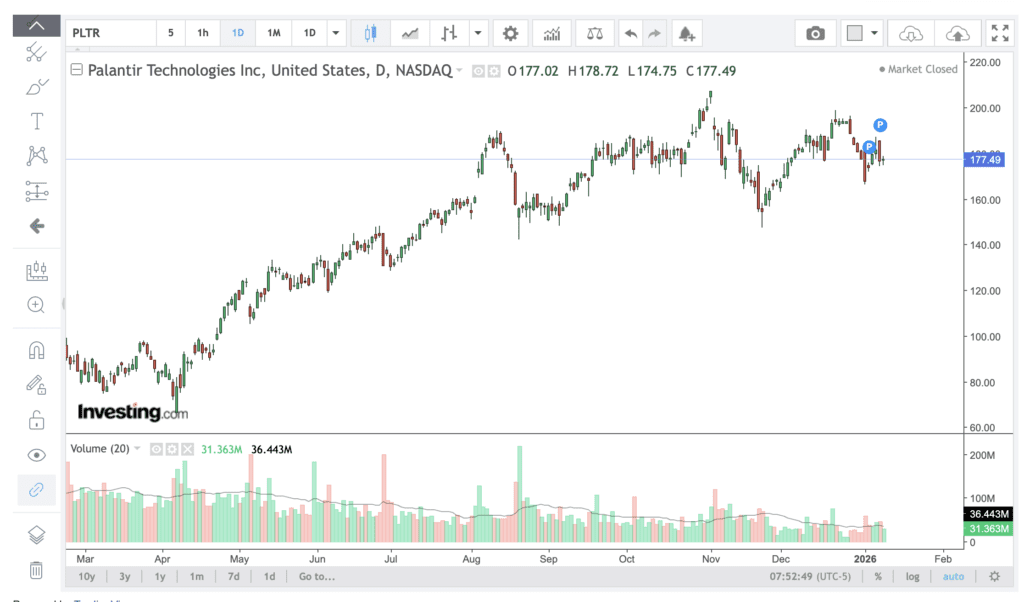The height and width of the screenshot is (602, 1024).
Task: Click the Go to... button
Action: tap(317, 577)
